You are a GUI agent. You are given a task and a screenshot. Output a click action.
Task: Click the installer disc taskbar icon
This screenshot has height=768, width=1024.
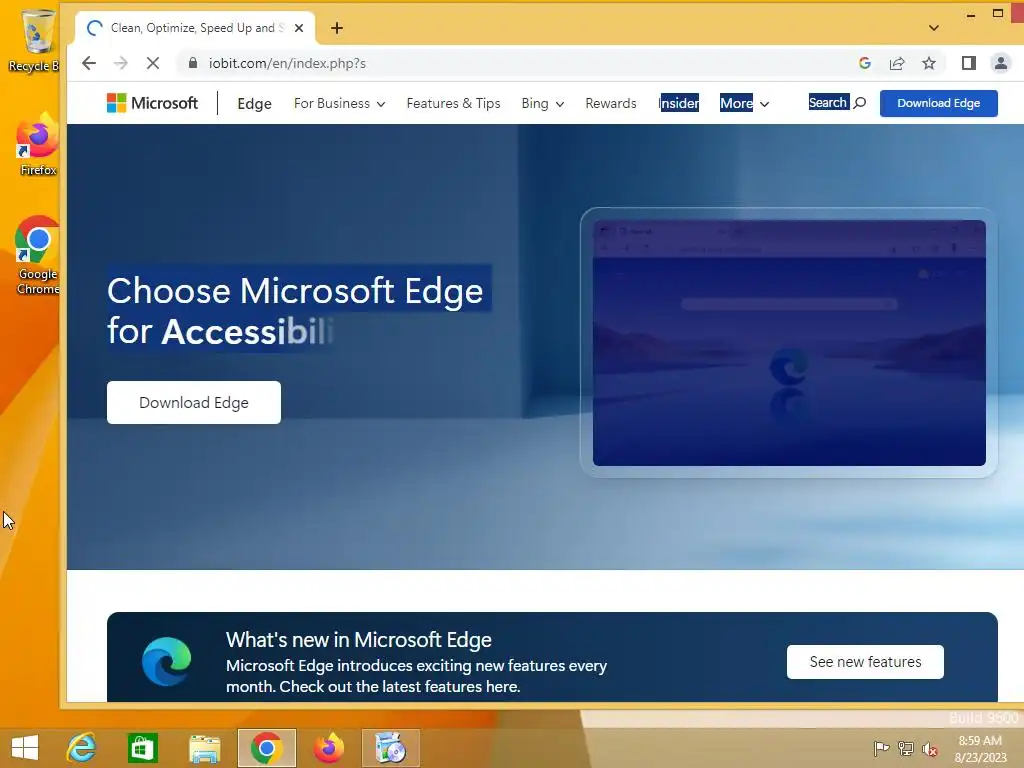pyautogui.click(x=391, y=748)
